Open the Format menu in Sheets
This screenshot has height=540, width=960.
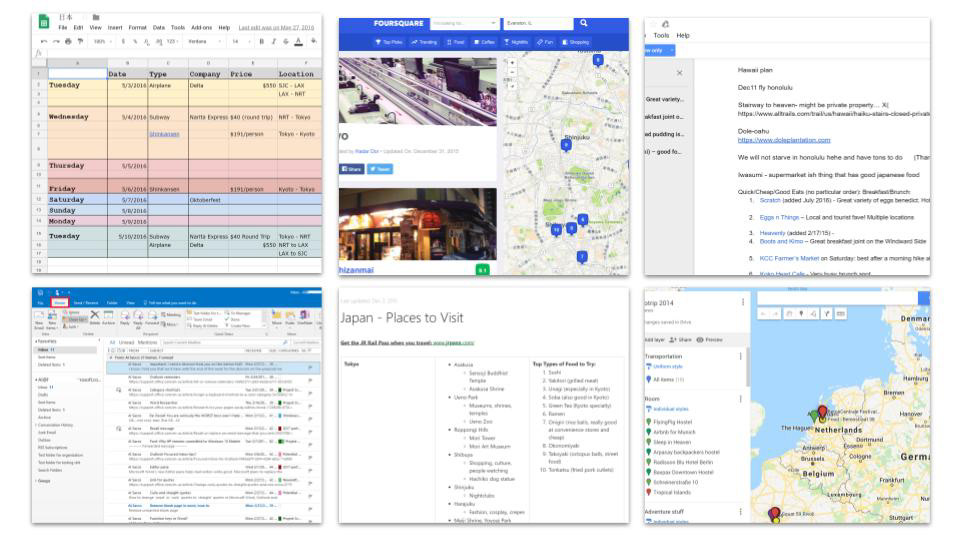coord(137,28)
